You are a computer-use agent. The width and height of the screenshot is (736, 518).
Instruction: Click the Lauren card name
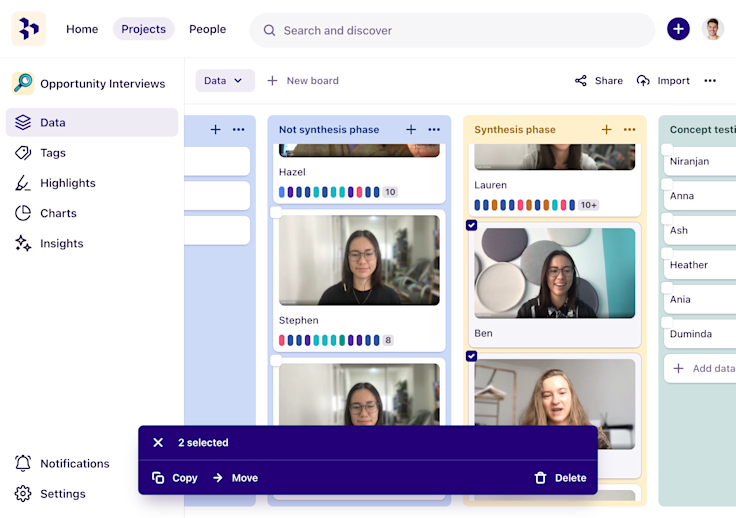491,185
